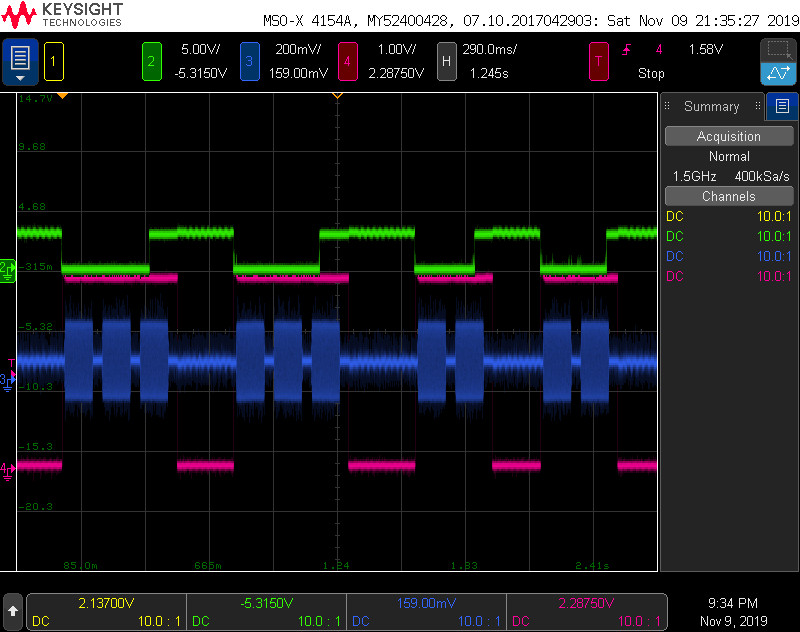Screen dimensions: 800x632
Task: Click the orange trigger time reference marker
Action: pyautogui.click(x=337, y=95)
